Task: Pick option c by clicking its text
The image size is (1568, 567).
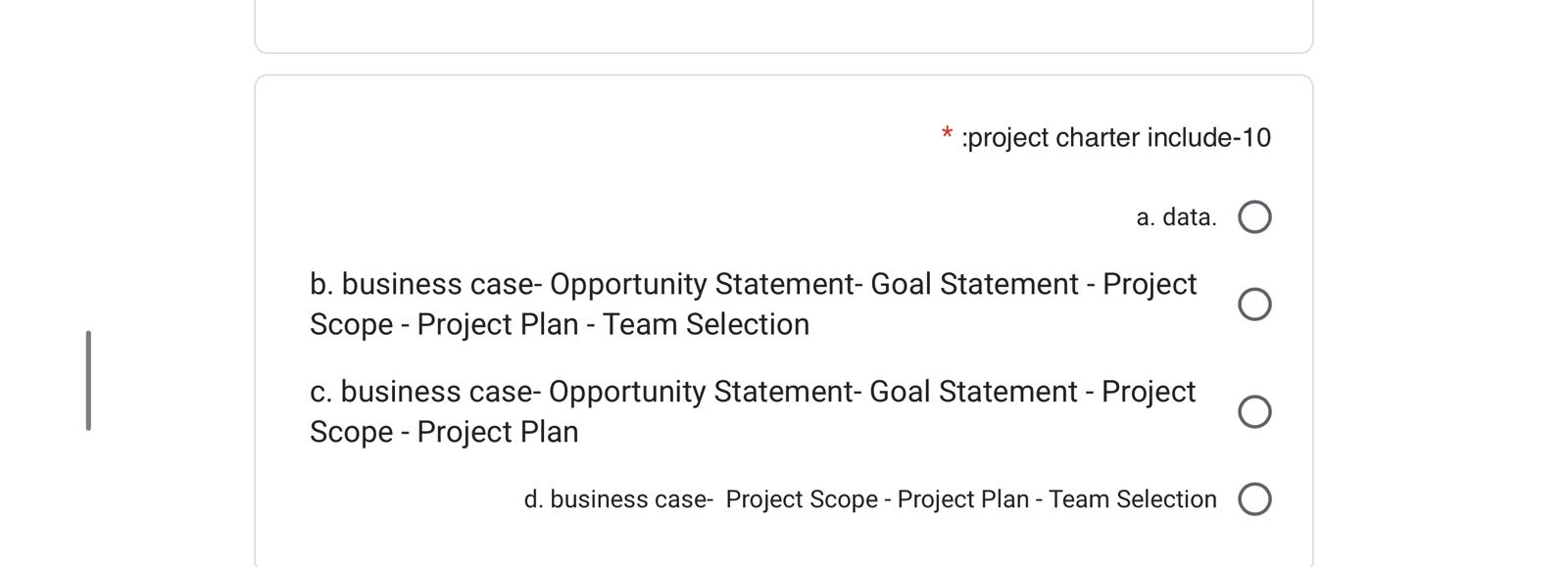Action: point(751,410)
